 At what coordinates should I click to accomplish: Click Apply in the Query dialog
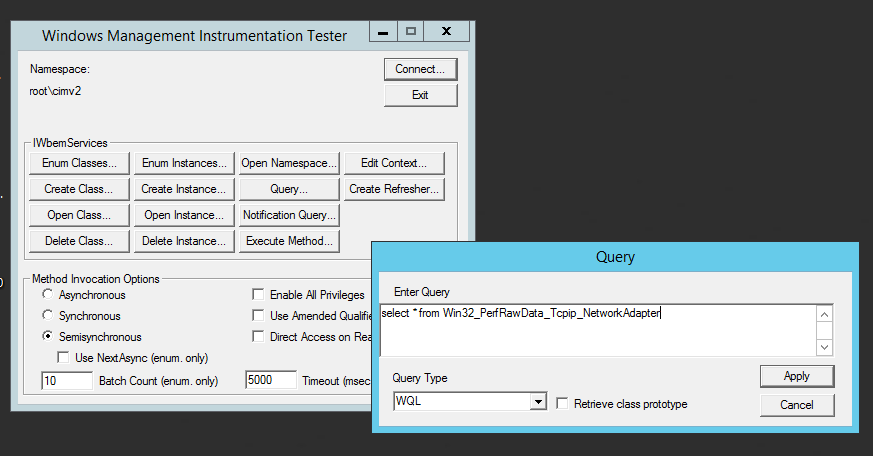click(797, 376)
